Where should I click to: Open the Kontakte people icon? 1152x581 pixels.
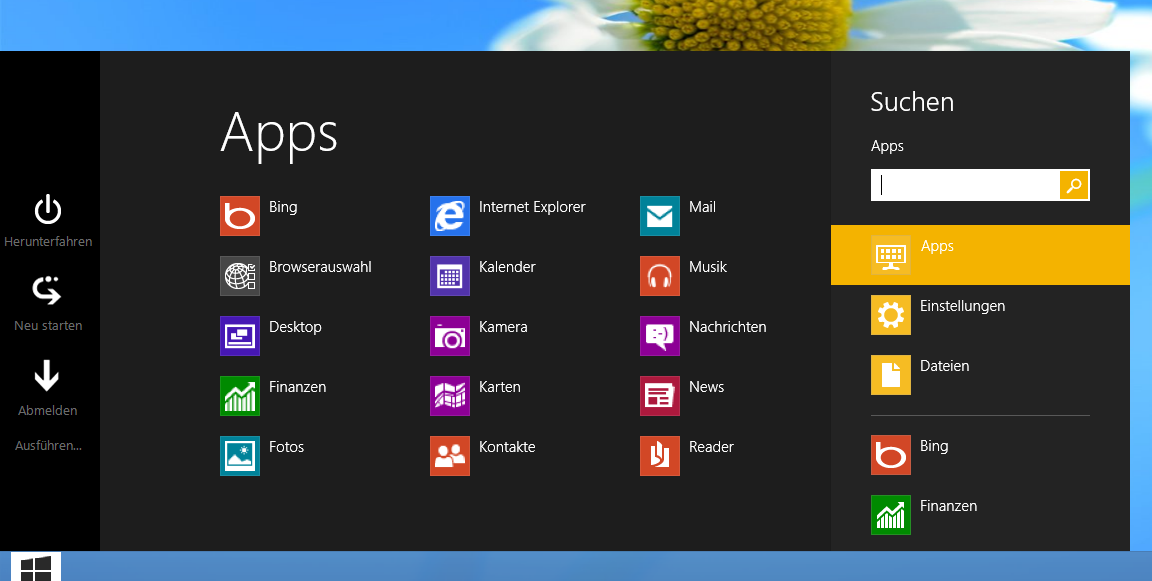tap(450, 456)
